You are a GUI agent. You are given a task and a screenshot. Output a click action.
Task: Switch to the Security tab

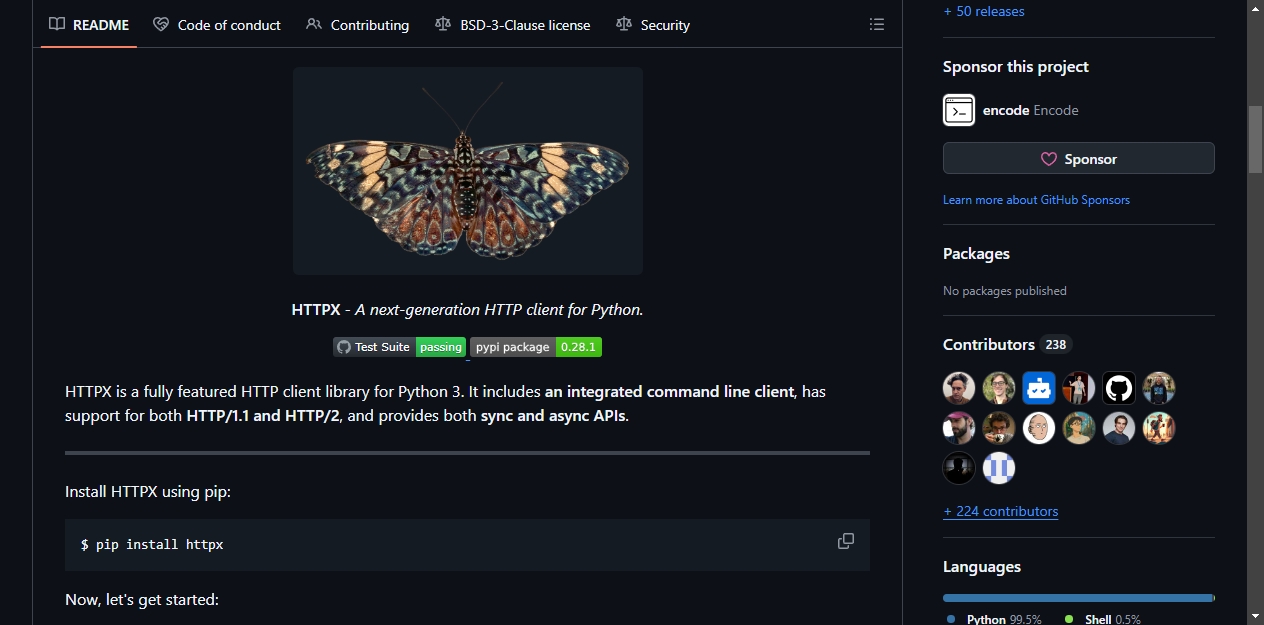(x=653, y=25)
